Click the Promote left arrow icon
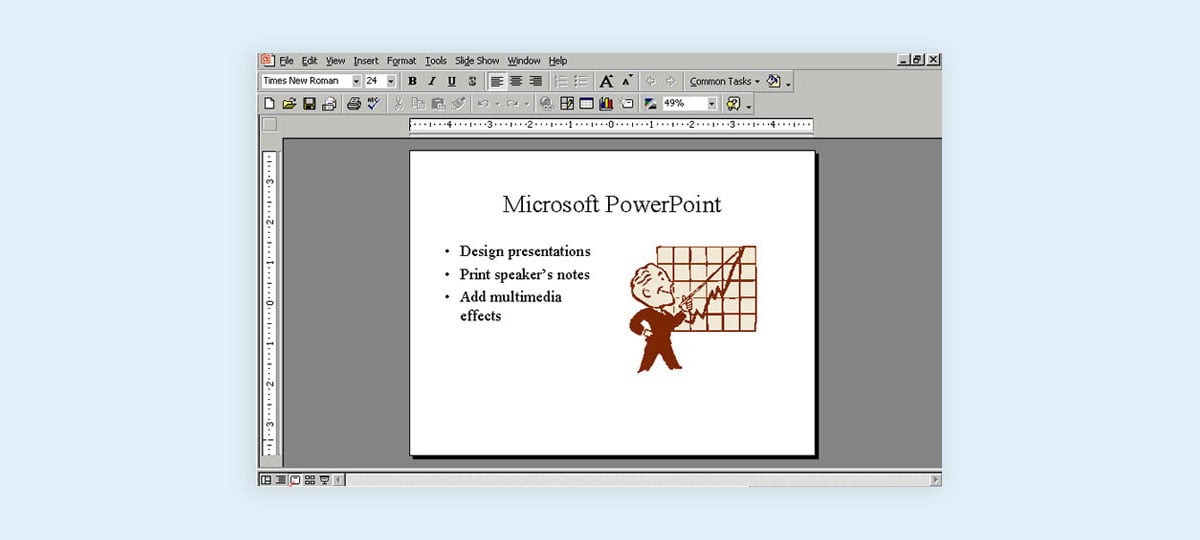1200x540 pixels. 651,81
